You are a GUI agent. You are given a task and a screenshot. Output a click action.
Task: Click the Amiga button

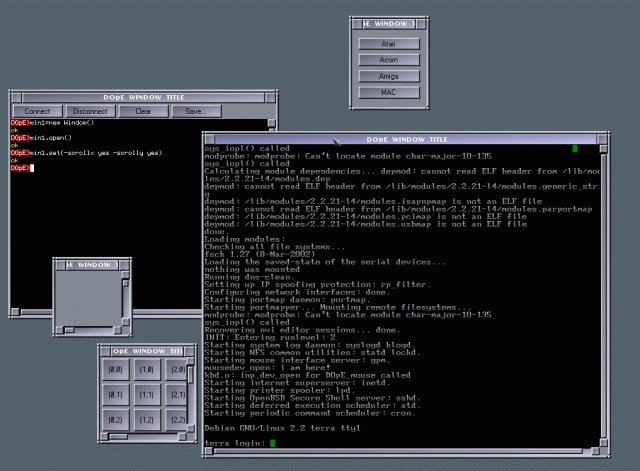[x=389, y=77]
